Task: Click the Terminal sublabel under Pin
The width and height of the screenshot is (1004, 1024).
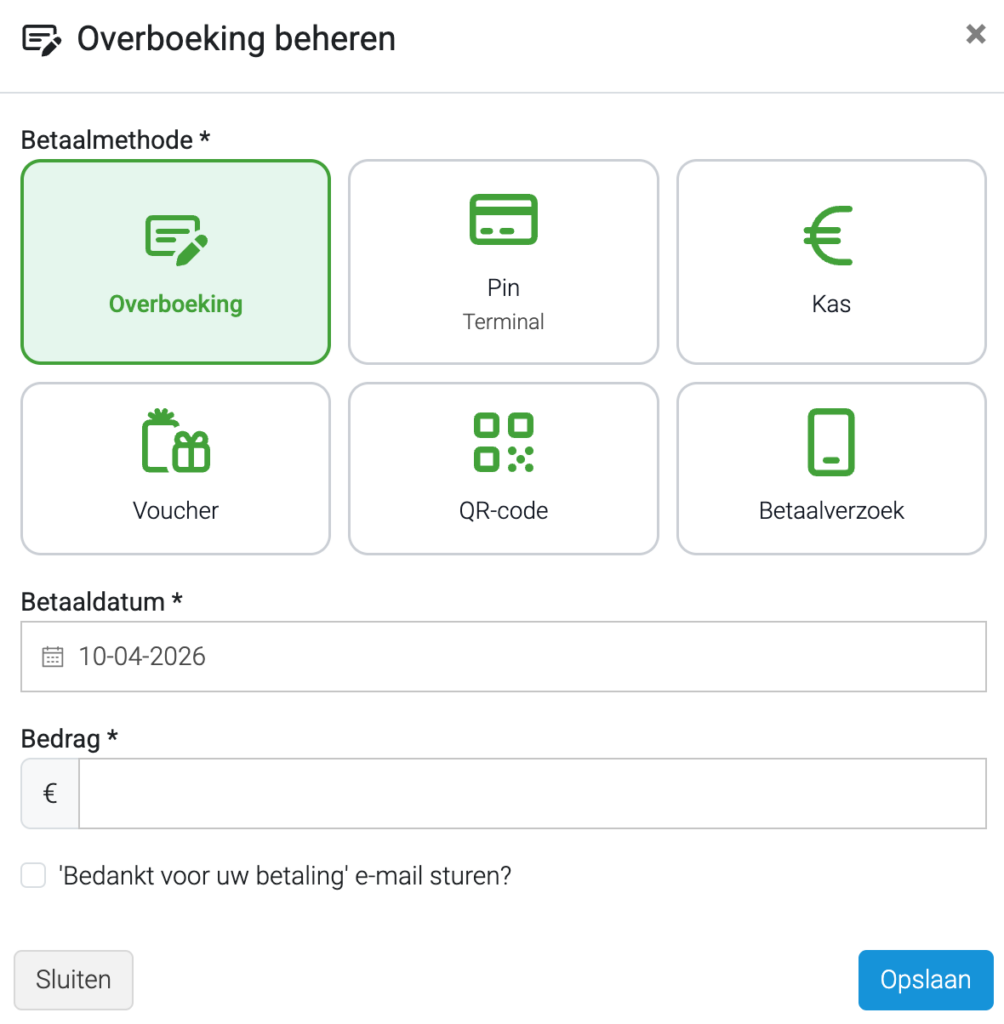Action: 503,322
